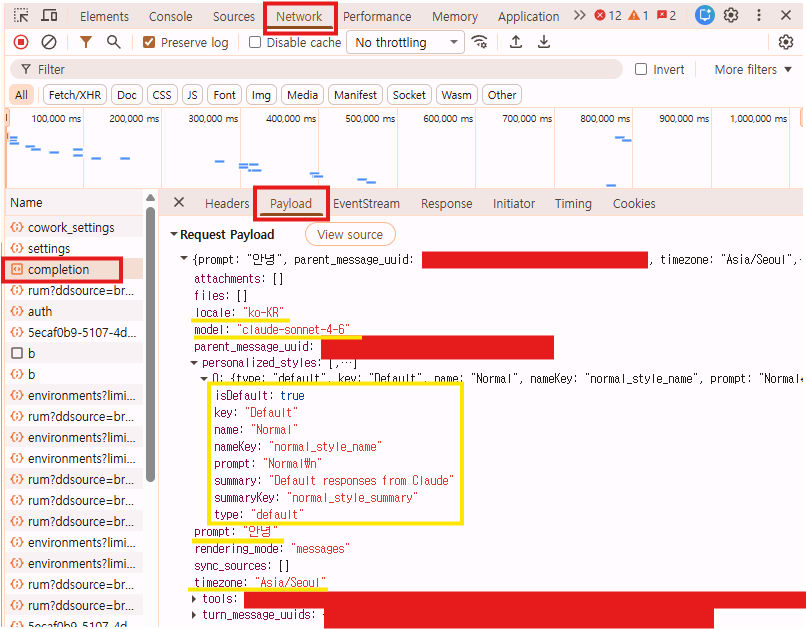Click the View source link
The image size is (806, 629).
pyautogui.click(x=349, y=234)
